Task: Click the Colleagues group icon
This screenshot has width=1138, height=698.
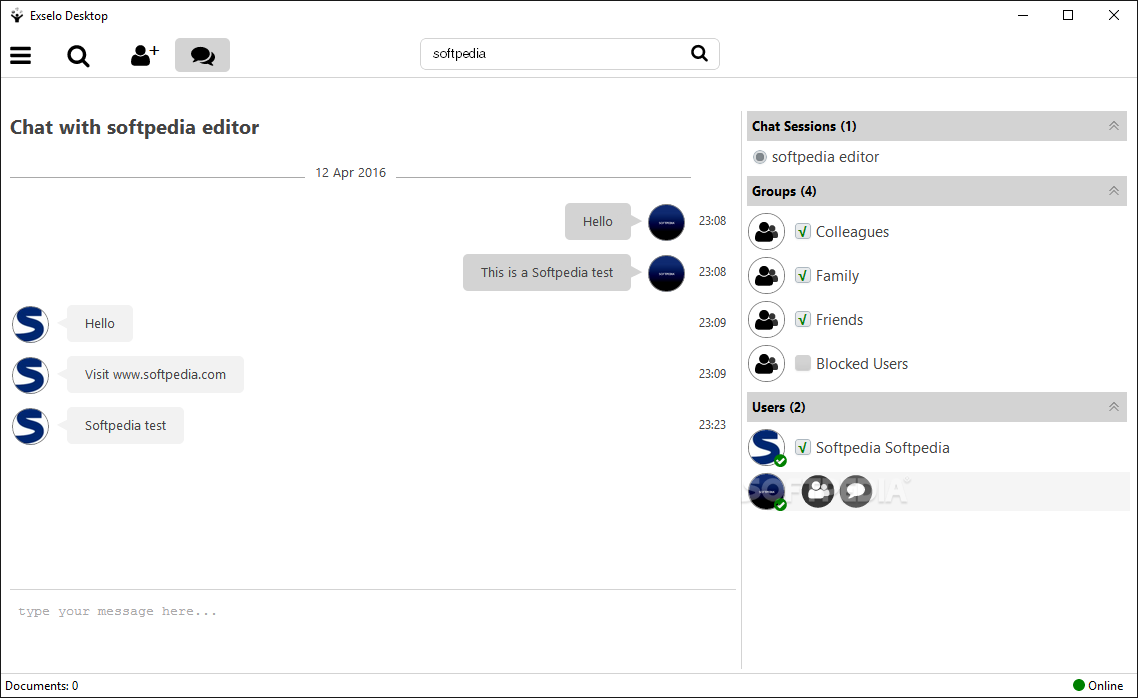Action: point(766,231)
